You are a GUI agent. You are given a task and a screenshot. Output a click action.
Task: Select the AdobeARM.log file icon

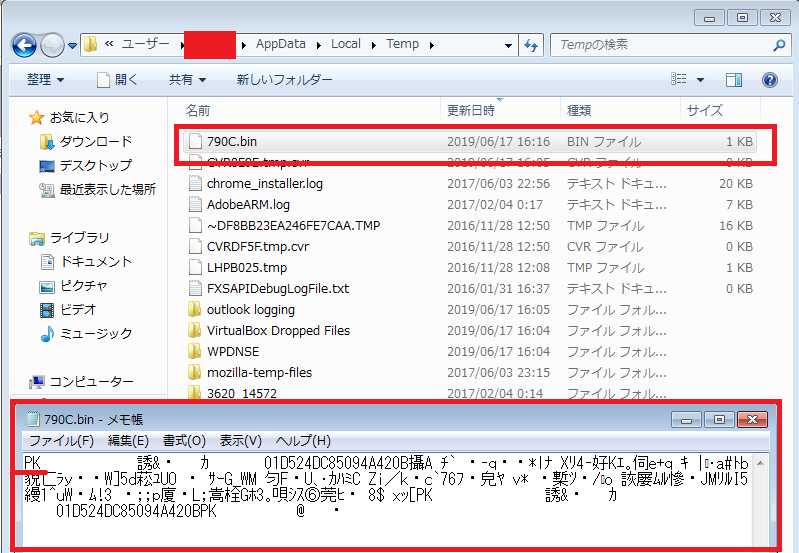tap(195, 204)
